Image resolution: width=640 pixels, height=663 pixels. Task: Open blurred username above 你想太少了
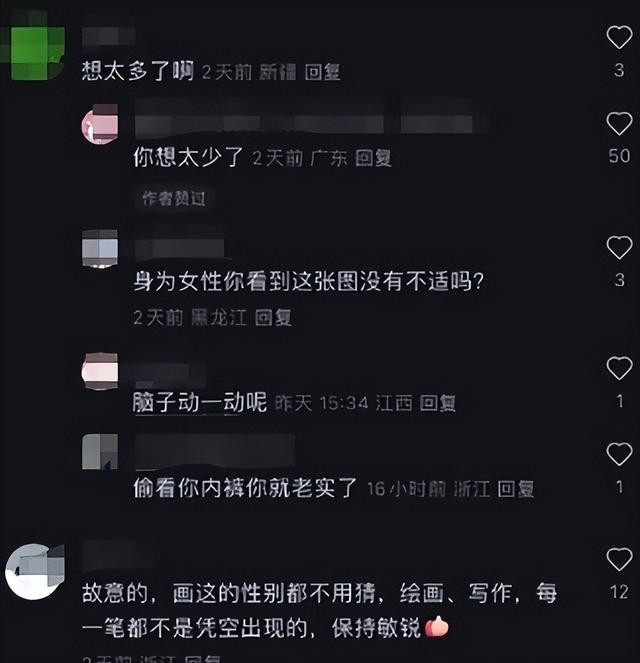(304, 121)
